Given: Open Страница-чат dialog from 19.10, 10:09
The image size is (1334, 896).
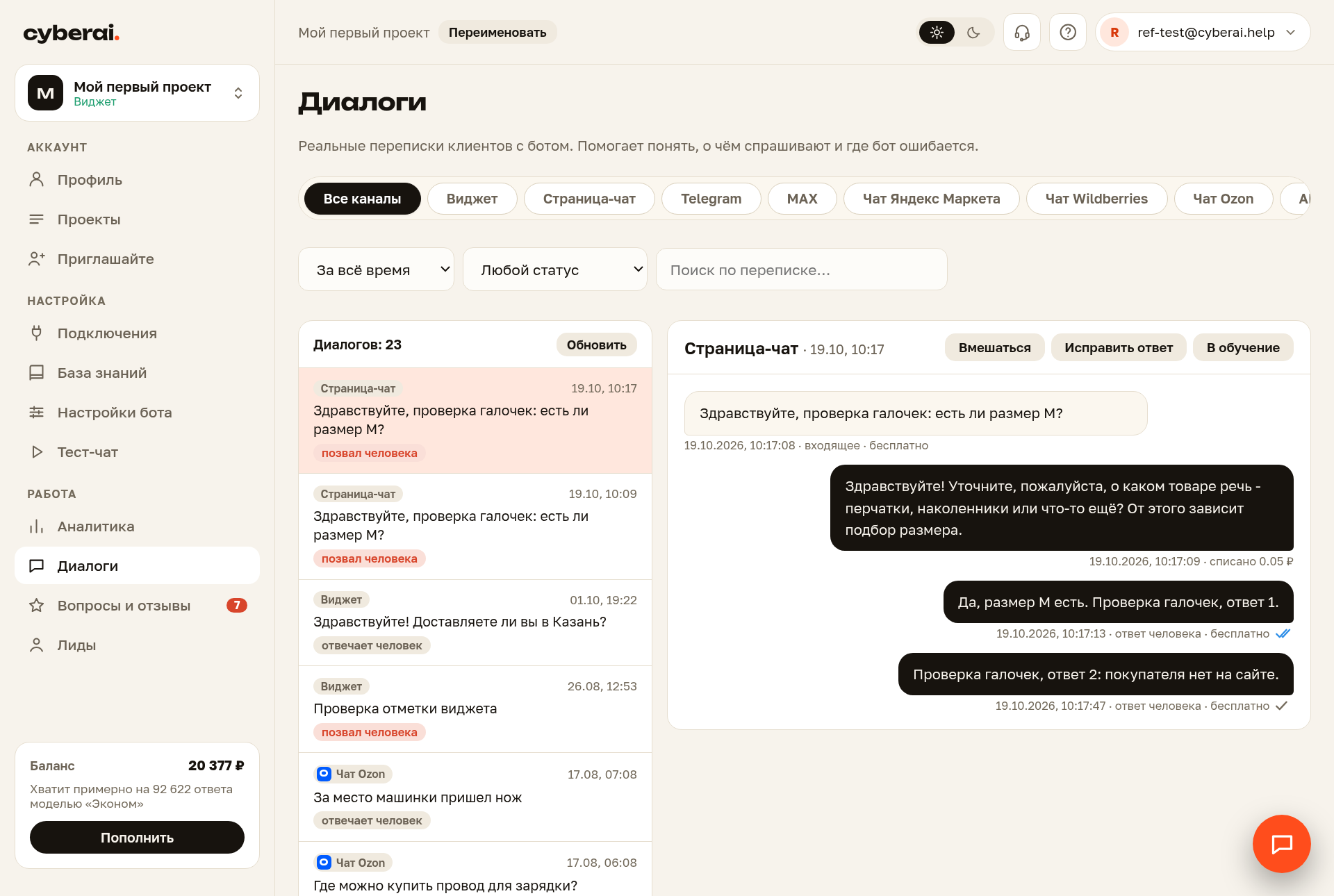Looking at the screenshot, I should coord(475,526).
